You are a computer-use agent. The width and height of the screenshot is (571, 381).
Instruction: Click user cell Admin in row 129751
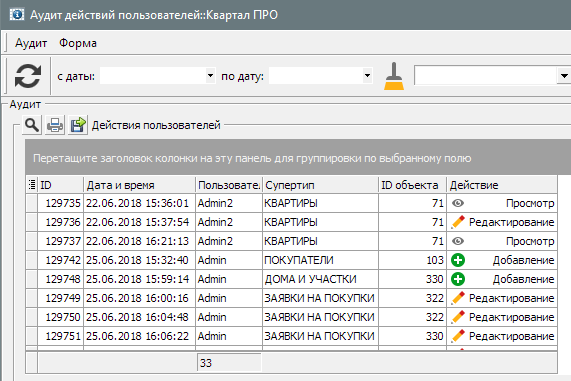[x=229, y=336]
